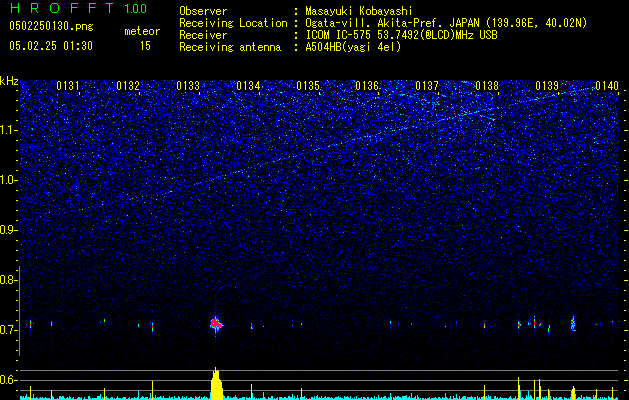Click the 0136 time marker
This screenshot has width=629, height=400.
point(367,85)
